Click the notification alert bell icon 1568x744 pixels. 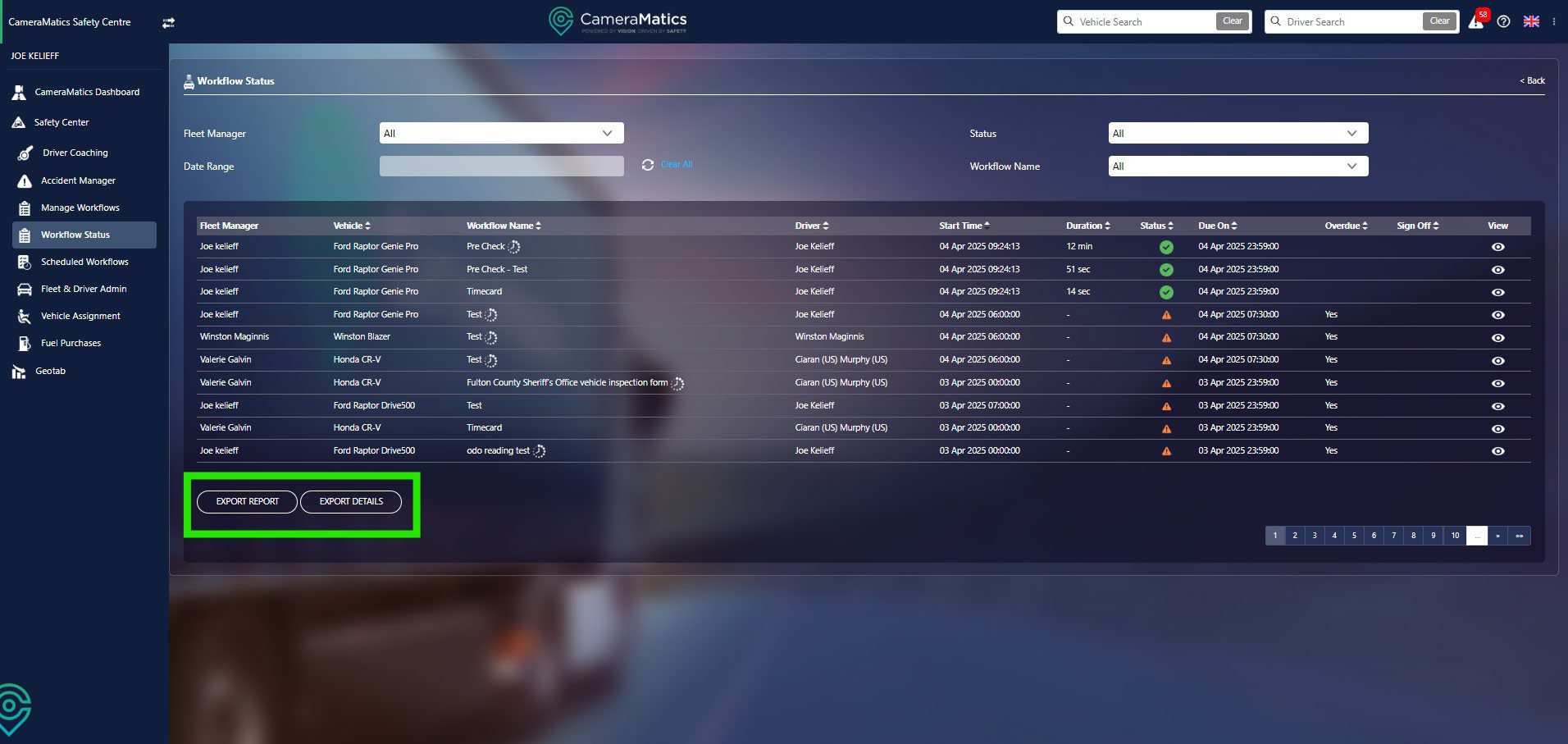pos(1476,22)
